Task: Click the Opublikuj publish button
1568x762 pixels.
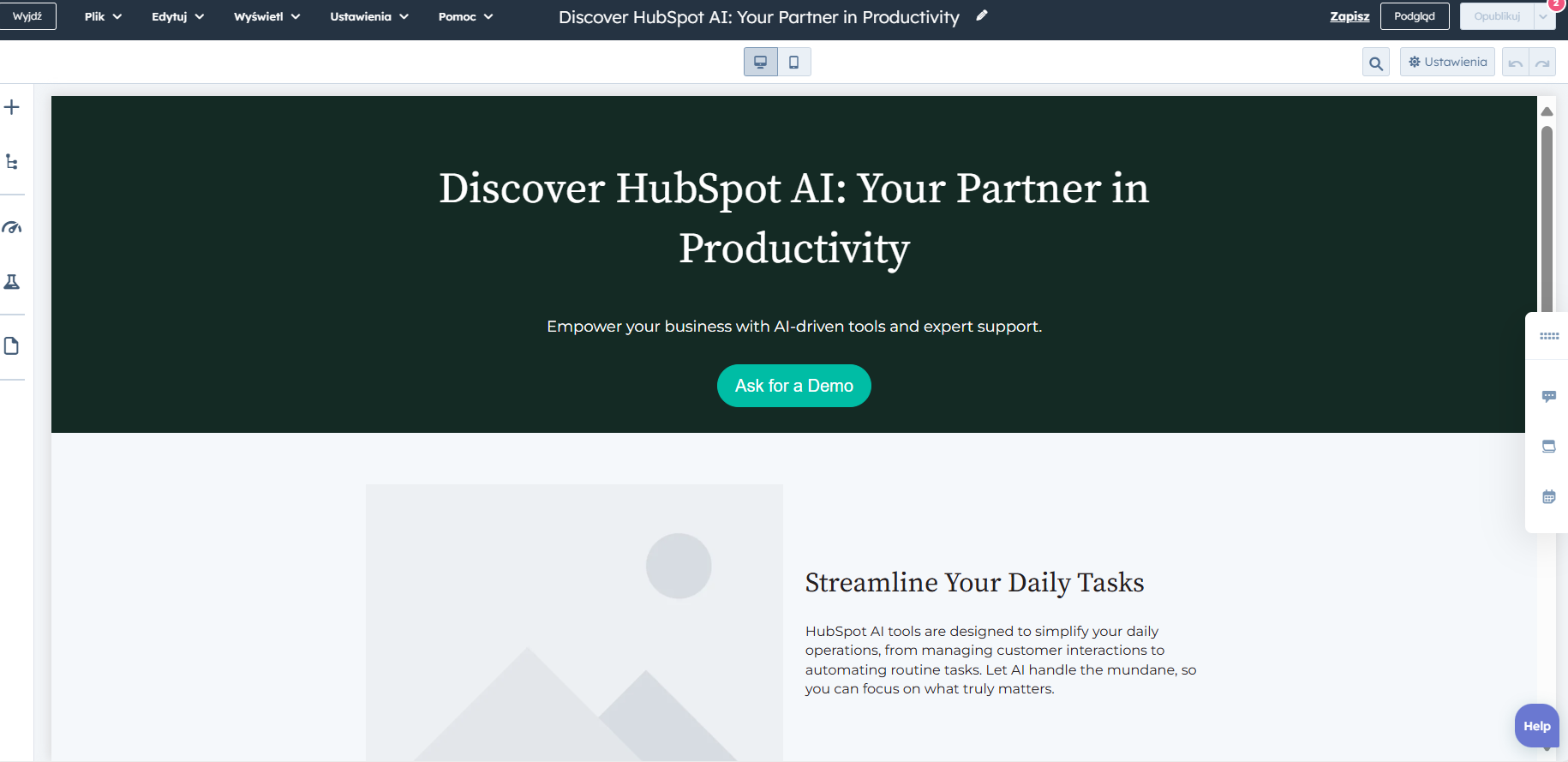Action: tap(1497, 16)
